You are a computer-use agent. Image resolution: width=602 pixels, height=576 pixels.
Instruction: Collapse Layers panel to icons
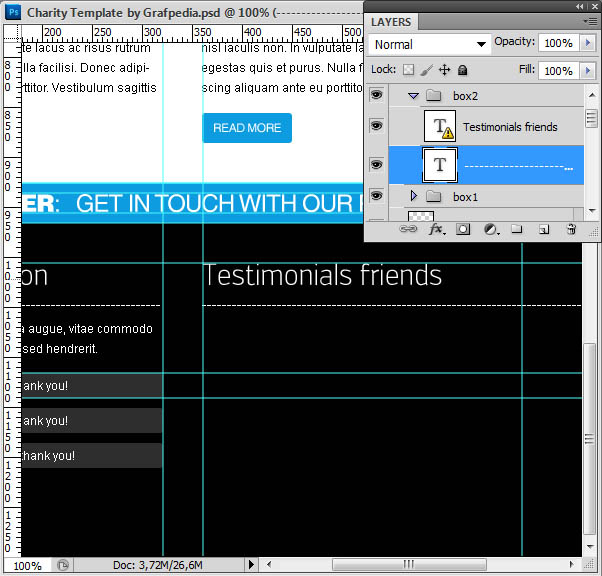pyautogui.click(x=579, y=6)
